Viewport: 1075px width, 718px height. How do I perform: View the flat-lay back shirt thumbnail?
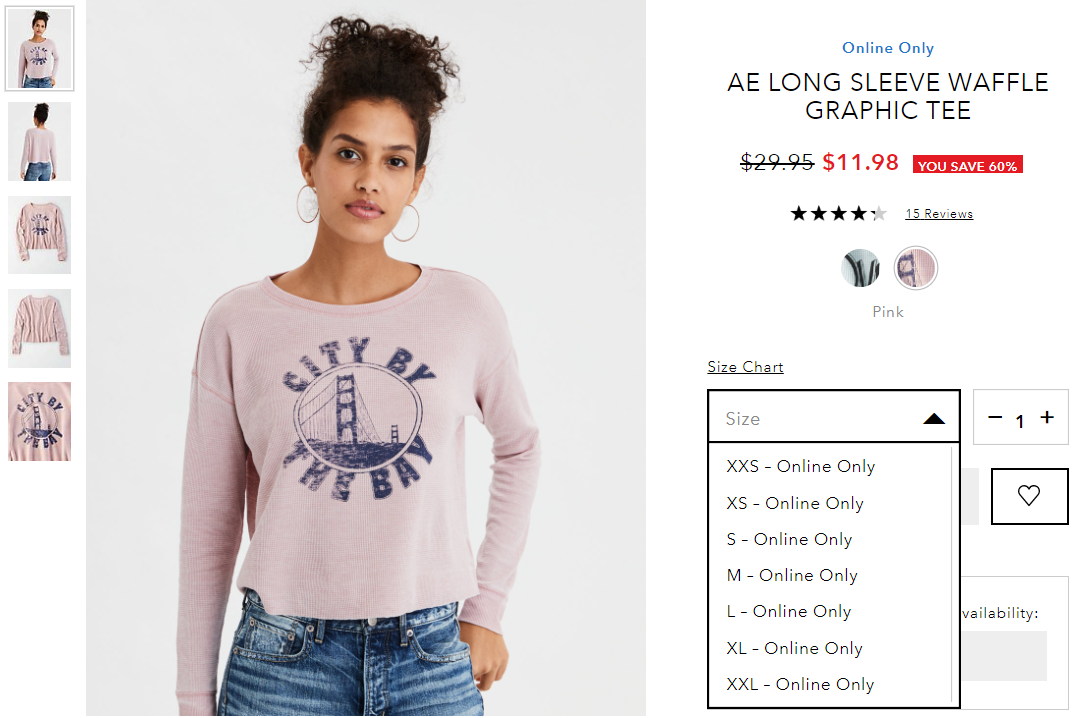click(40, 328)
